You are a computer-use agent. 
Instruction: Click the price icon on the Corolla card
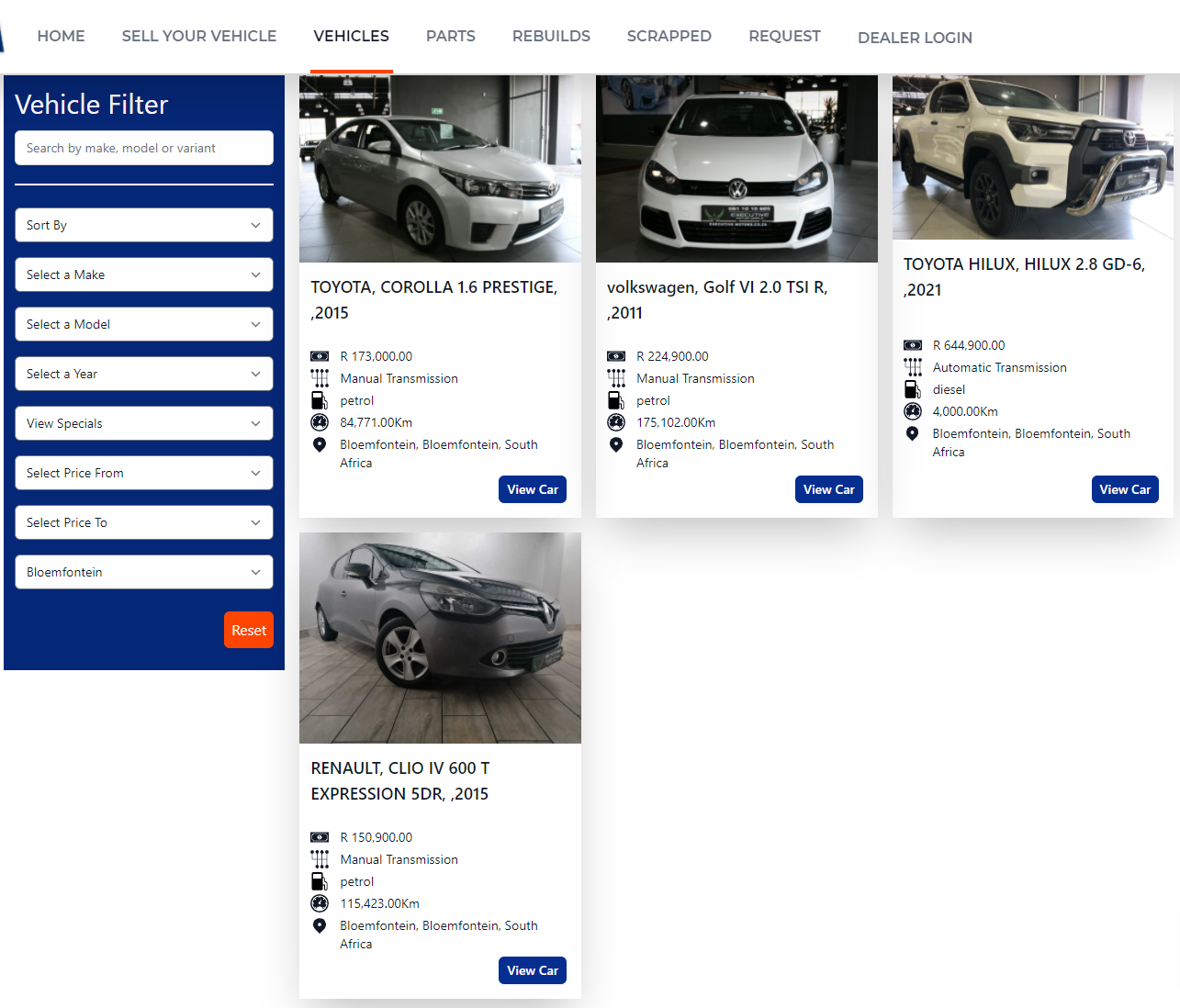coord(320,356)
